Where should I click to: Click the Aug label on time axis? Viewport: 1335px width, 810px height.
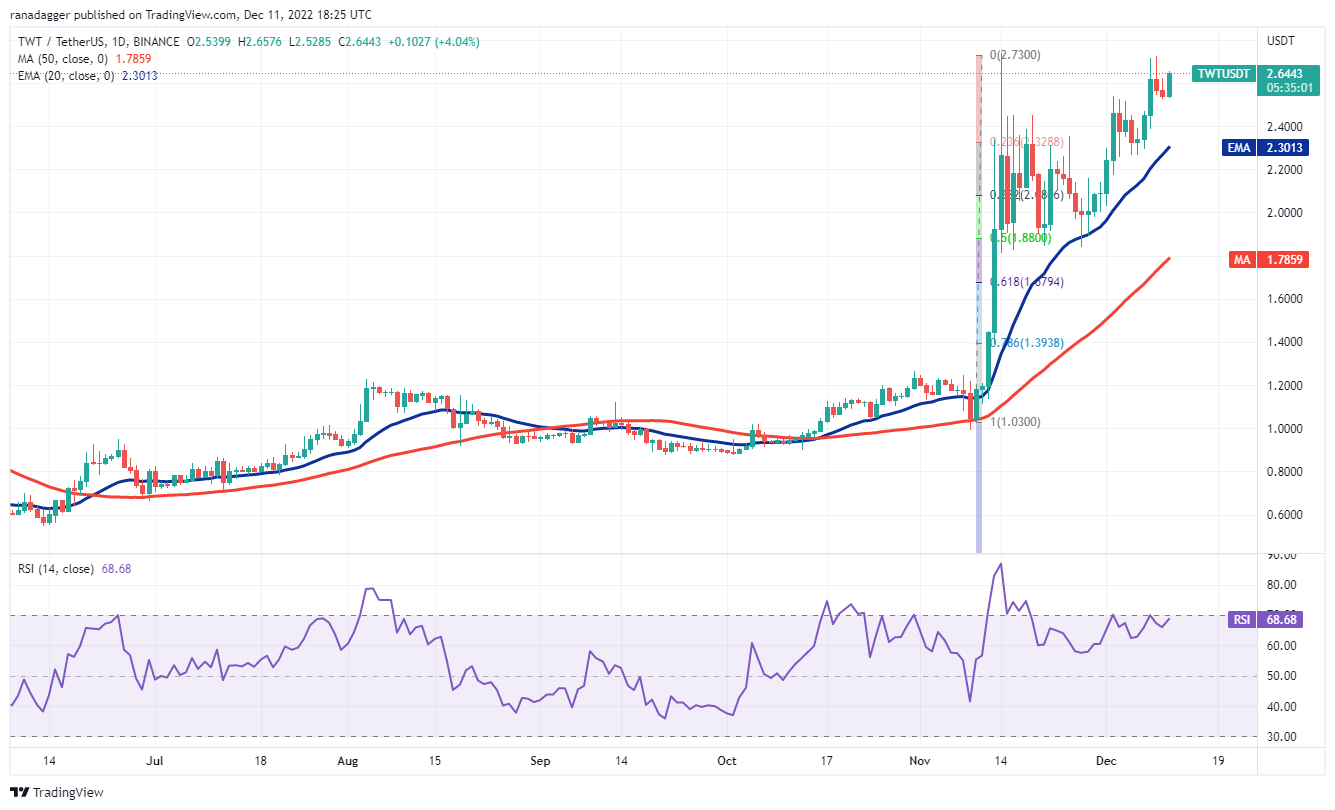pos(347,761)
